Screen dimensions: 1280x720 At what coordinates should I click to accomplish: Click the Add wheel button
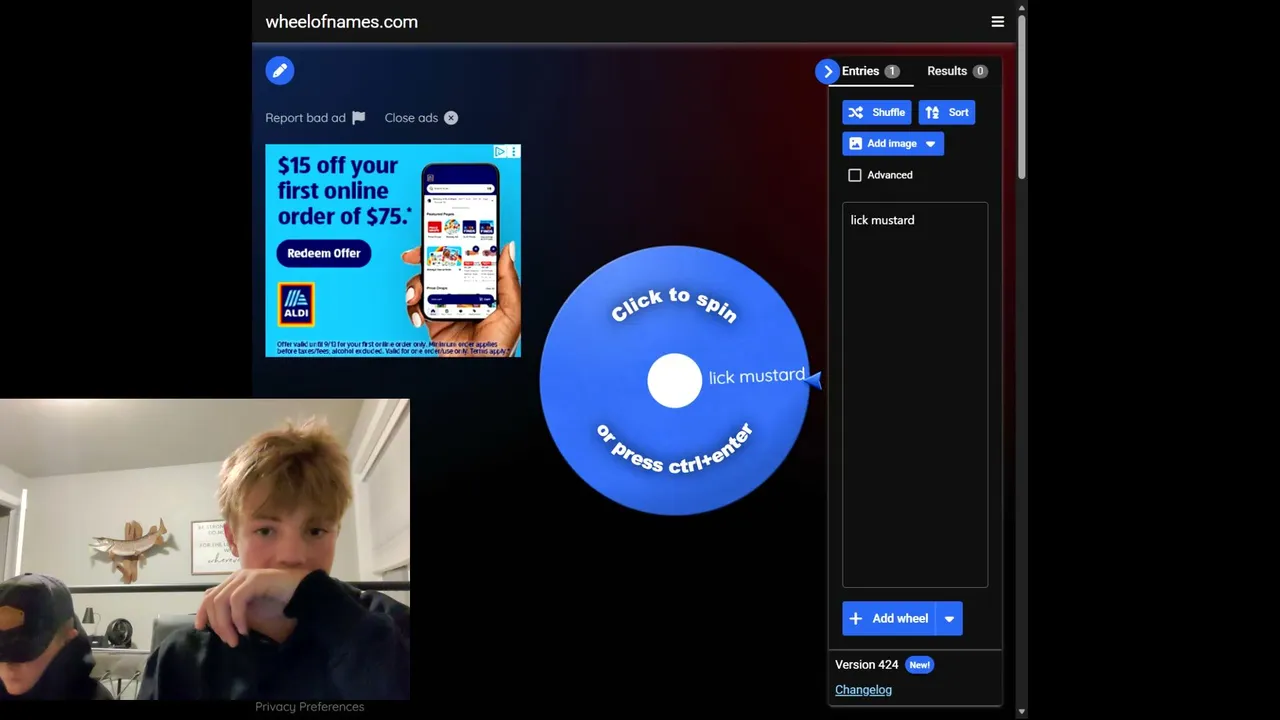click(888, 619)
